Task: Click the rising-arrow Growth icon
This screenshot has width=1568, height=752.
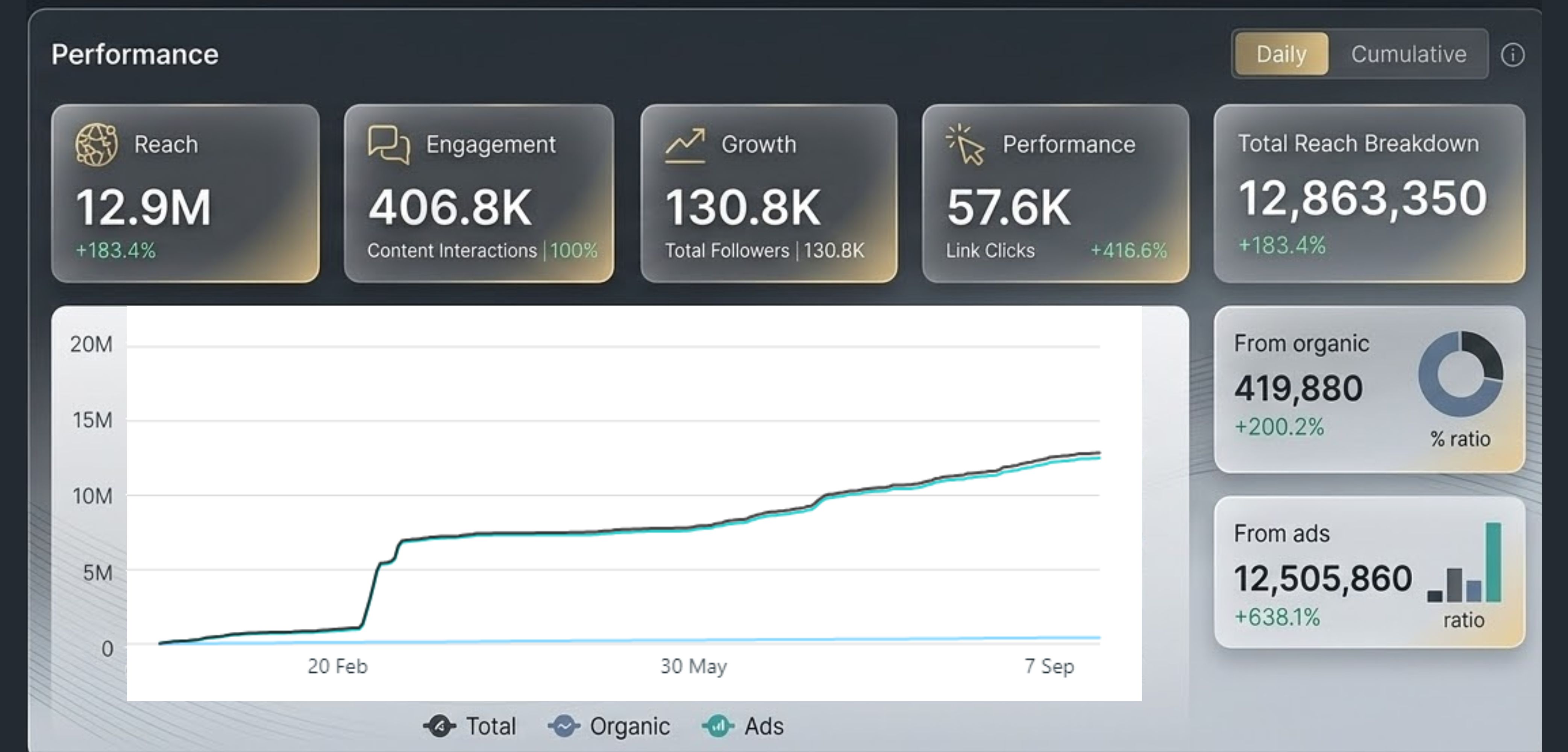Action: tap(685, 145)
